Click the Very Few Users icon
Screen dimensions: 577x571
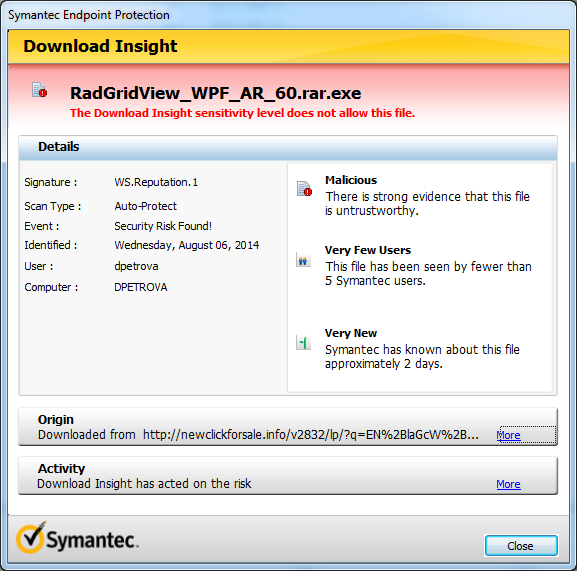coord(304,260)
